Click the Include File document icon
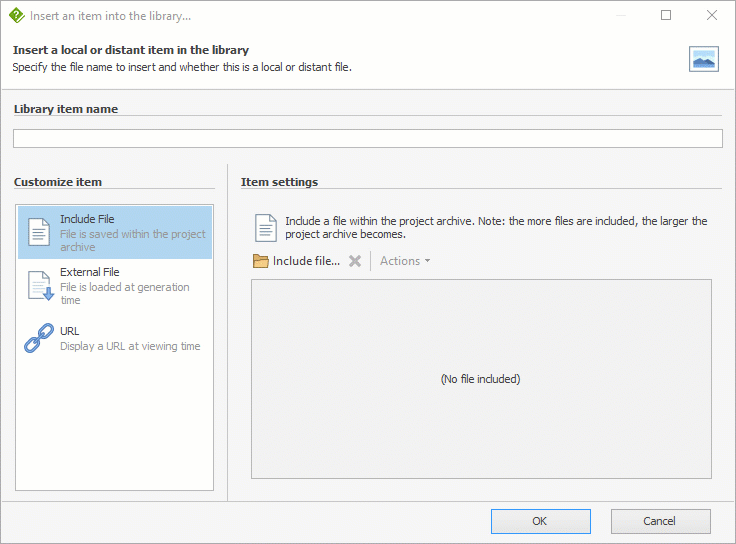Screen dimensions: 736x544 [39, 232]
